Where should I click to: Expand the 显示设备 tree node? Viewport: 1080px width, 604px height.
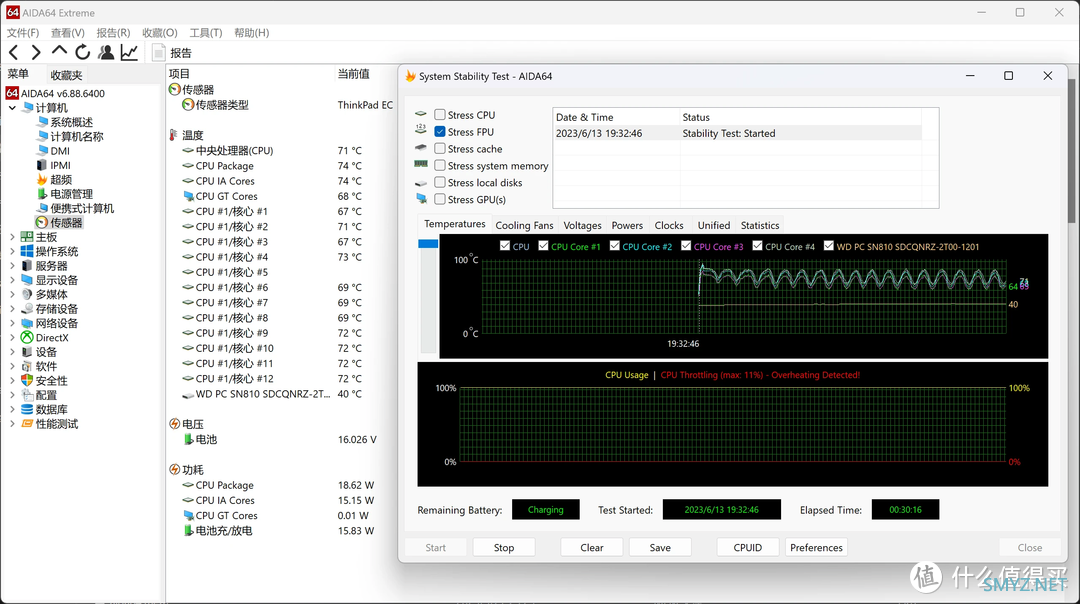(12, 280)
